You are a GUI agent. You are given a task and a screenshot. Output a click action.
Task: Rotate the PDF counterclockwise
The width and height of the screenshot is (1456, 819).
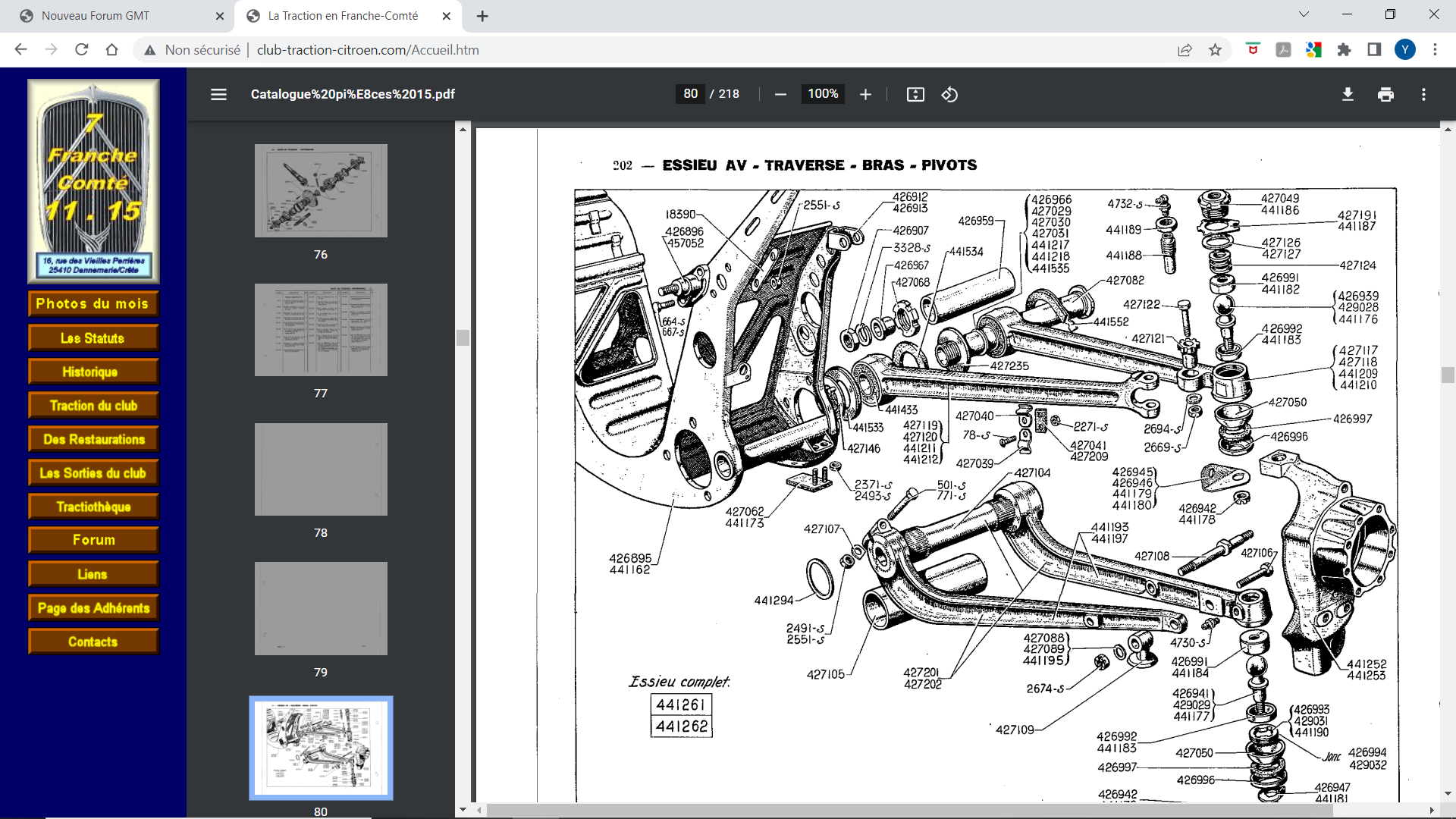coord(949,94)
